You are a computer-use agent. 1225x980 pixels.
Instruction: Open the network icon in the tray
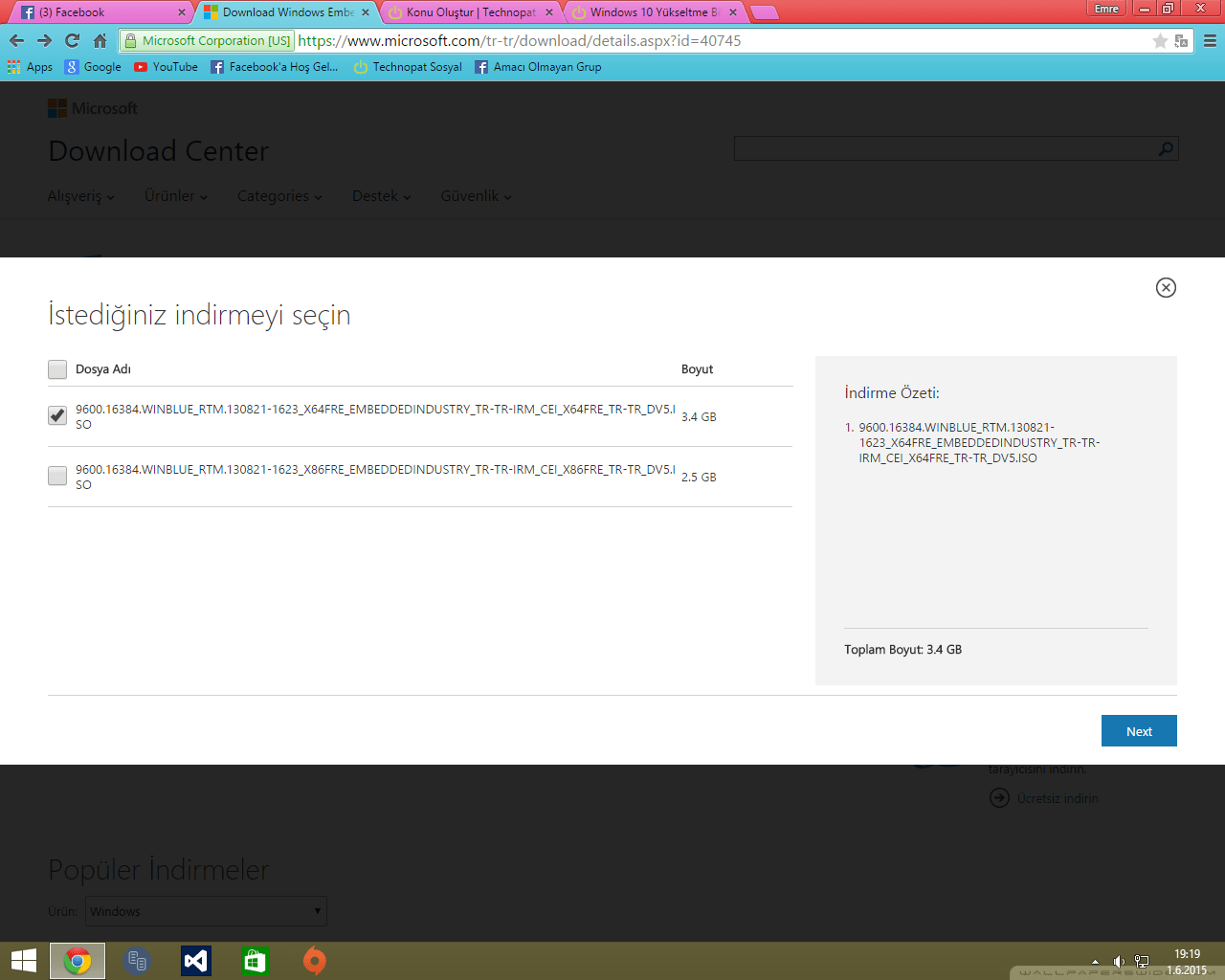pos(1142,961)
